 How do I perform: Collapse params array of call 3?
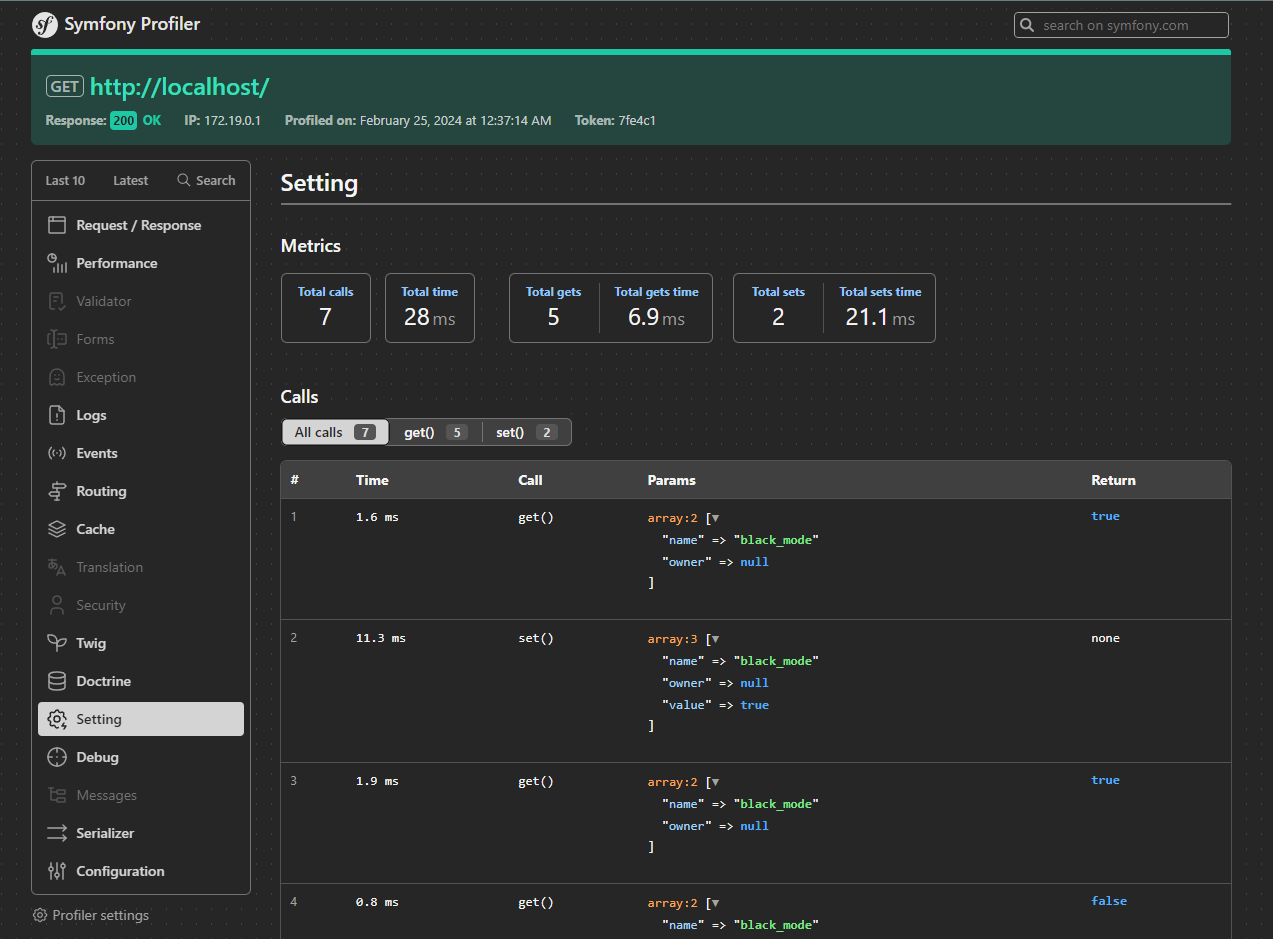(714, 782)
